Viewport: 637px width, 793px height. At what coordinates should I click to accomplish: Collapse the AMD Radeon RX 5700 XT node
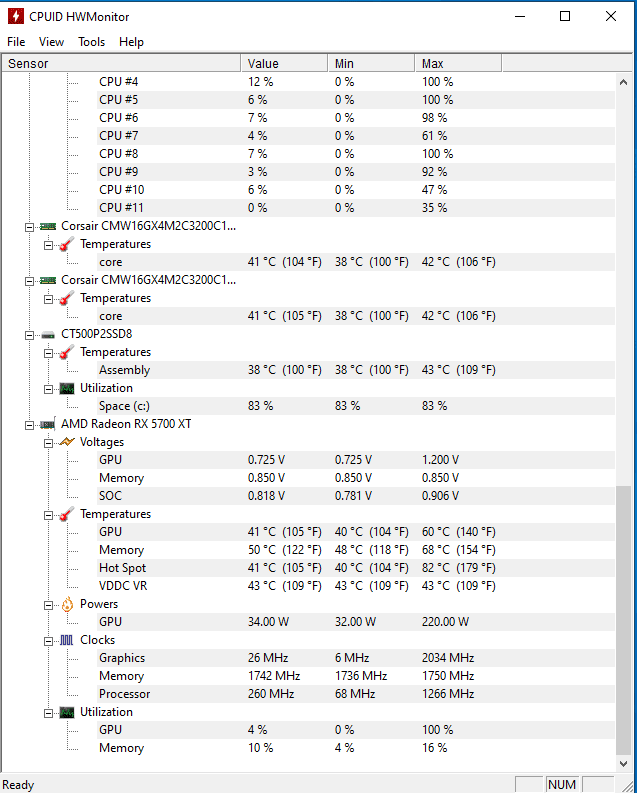[30, 424]
